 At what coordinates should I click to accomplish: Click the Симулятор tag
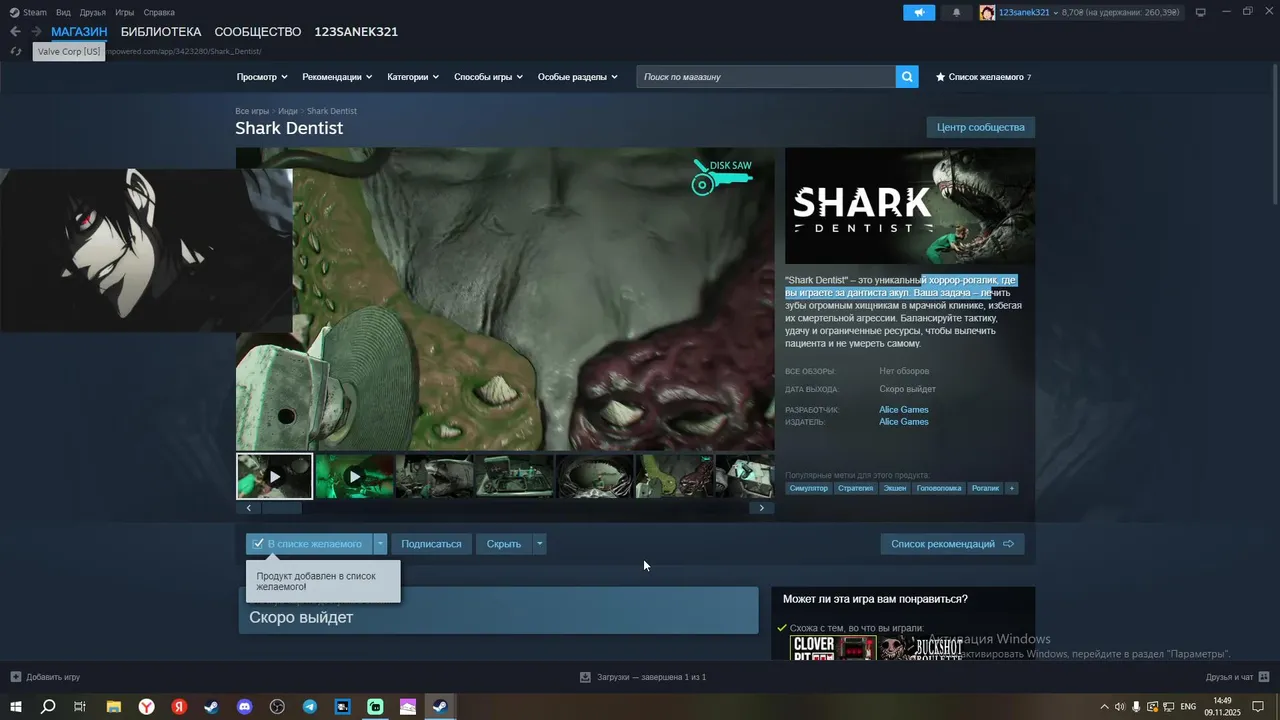pyautogui.click(x=809, y=488)
